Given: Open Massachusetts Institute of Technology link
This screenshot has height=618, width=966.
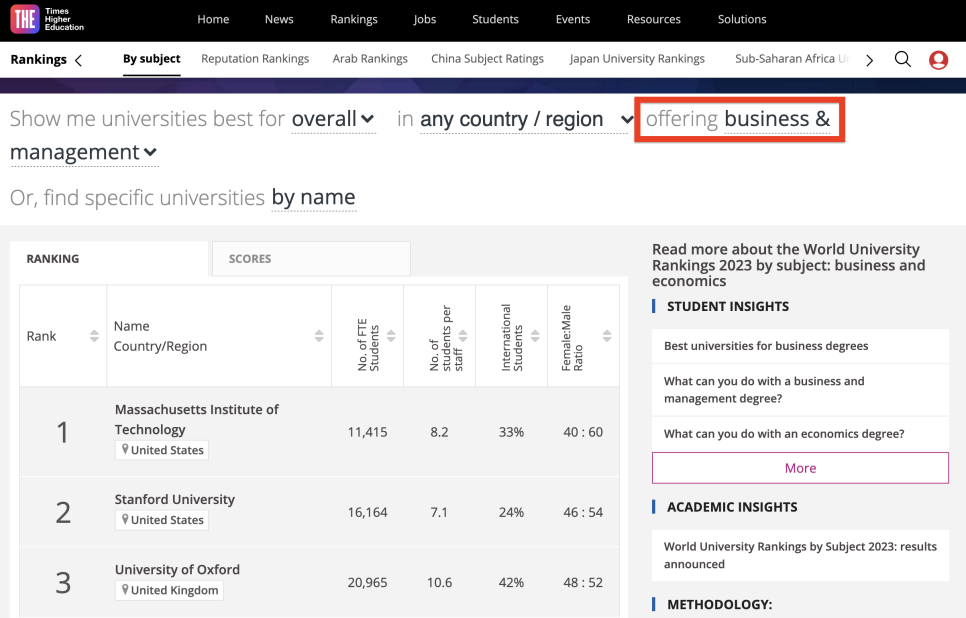Looking at the screenshot, I should pos(197,420).
